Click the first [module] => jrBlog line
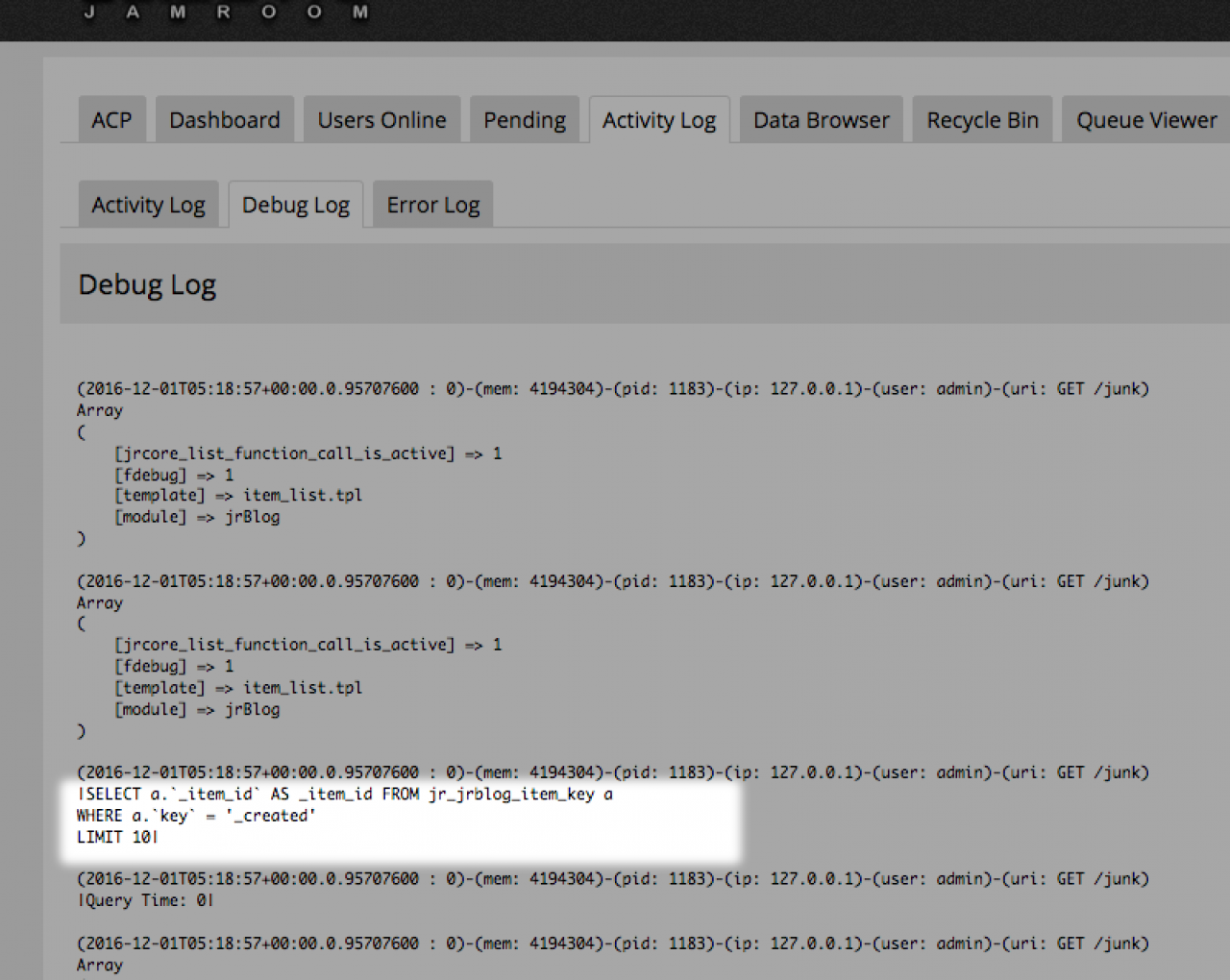The image size is (1230, 980). coord(197,517)
